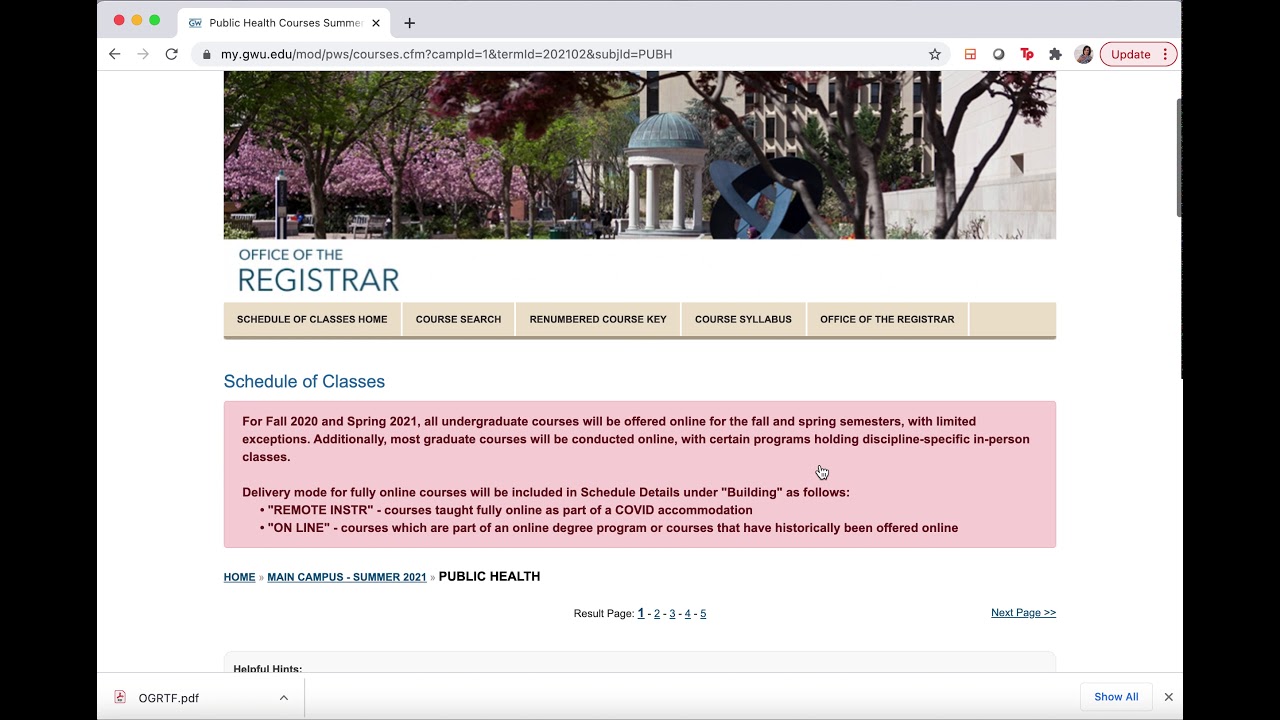Bookmark this page with the star icon
Image resolution: width=1280 pixels, height=720 pixels.
pyautogui.click(x=935, y=54)
